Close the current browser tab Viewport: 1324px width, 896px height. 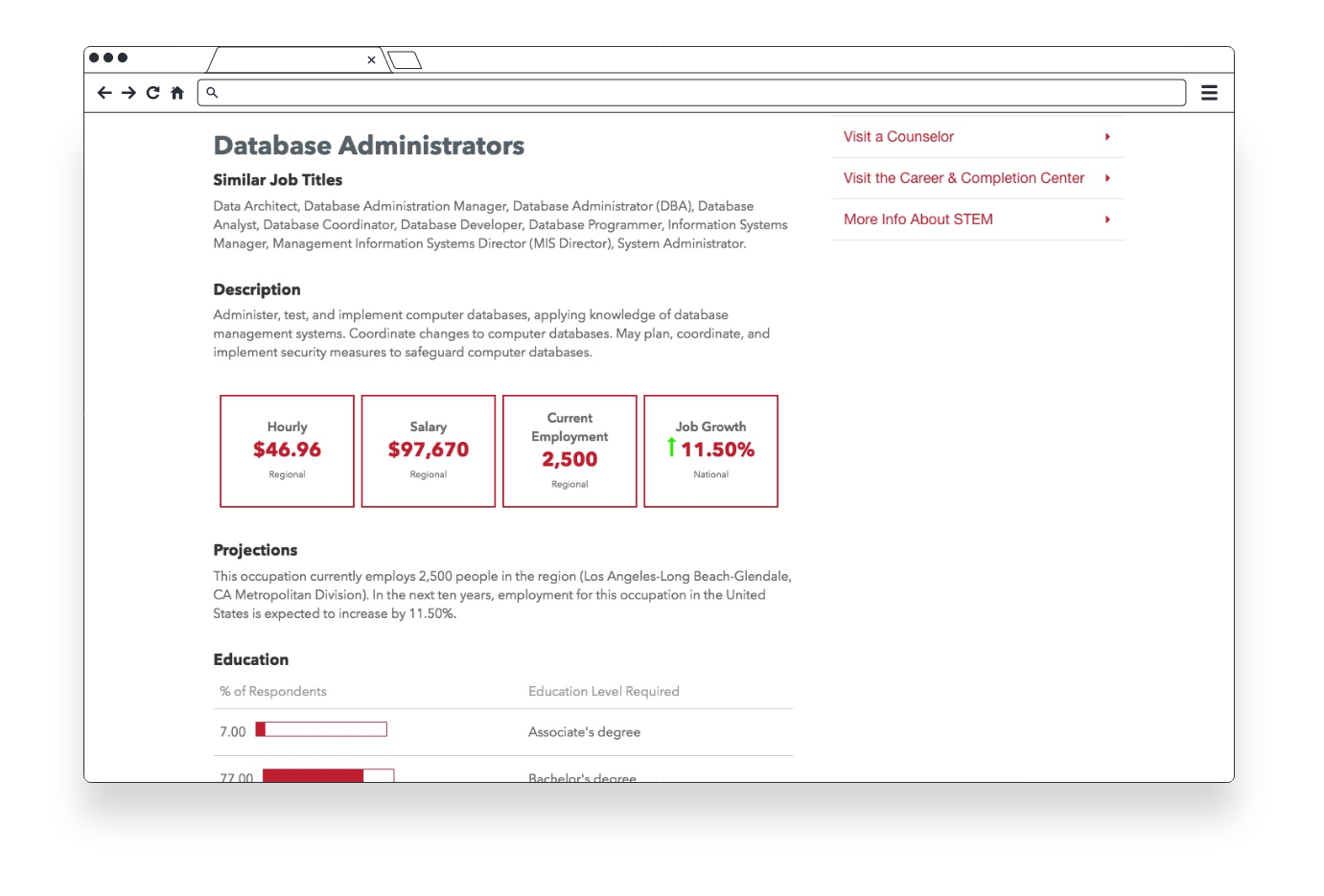tap(371, 60)
